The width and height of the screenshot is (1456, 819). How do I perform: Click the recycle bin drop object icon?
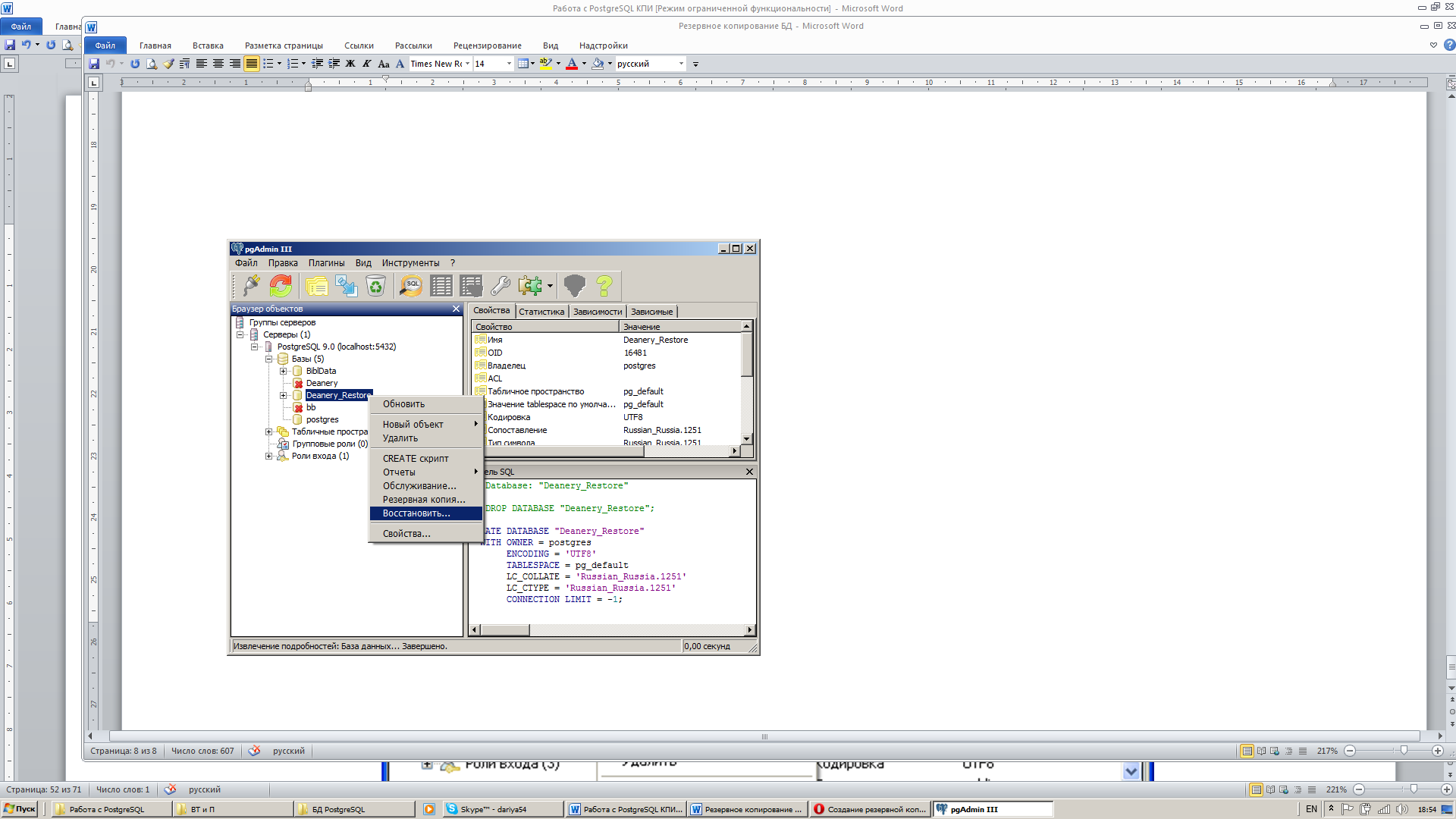click(x=375, y=286)
